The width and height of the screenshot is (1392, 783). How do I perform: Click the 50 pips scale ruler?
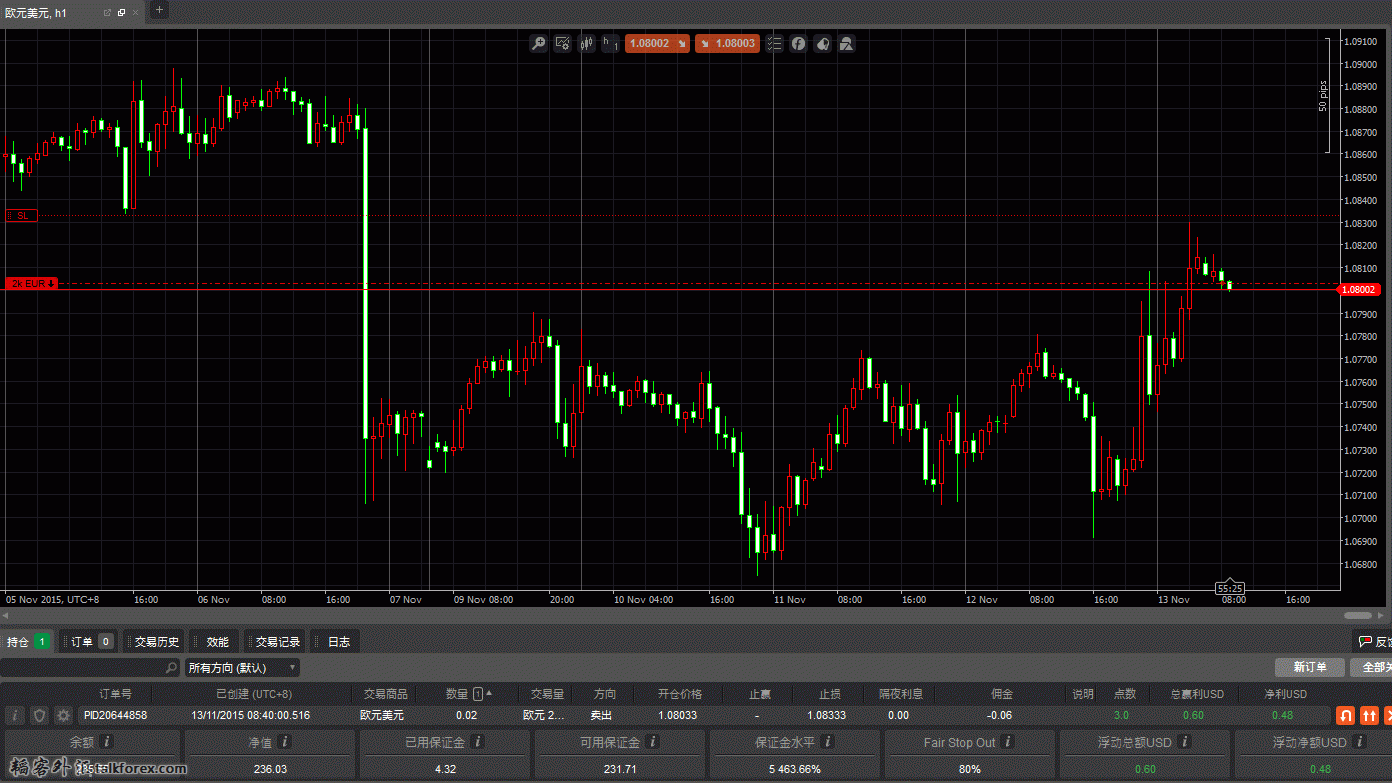[1325, 96]
